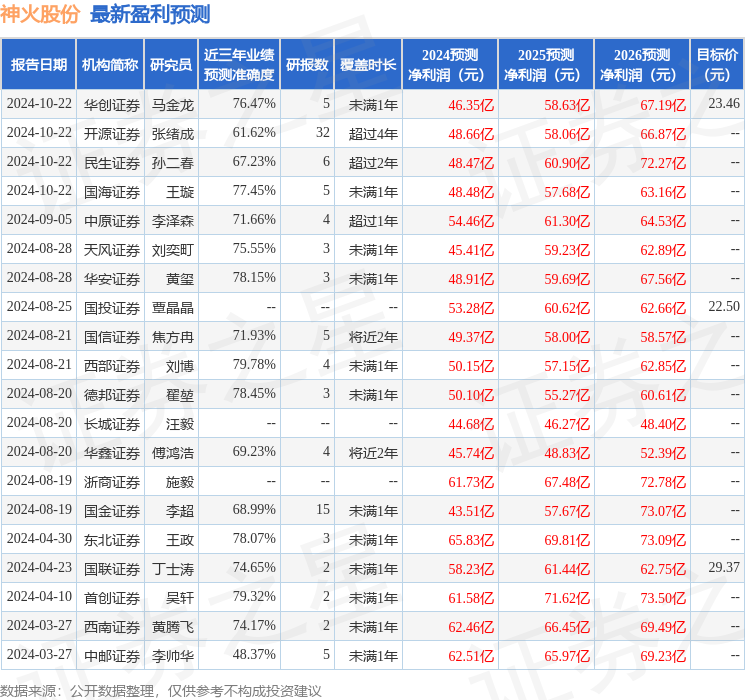This screenshot has height=700, width=745.
Task: Select 国金证券 institution cell
Action: (x=112, y=510)
